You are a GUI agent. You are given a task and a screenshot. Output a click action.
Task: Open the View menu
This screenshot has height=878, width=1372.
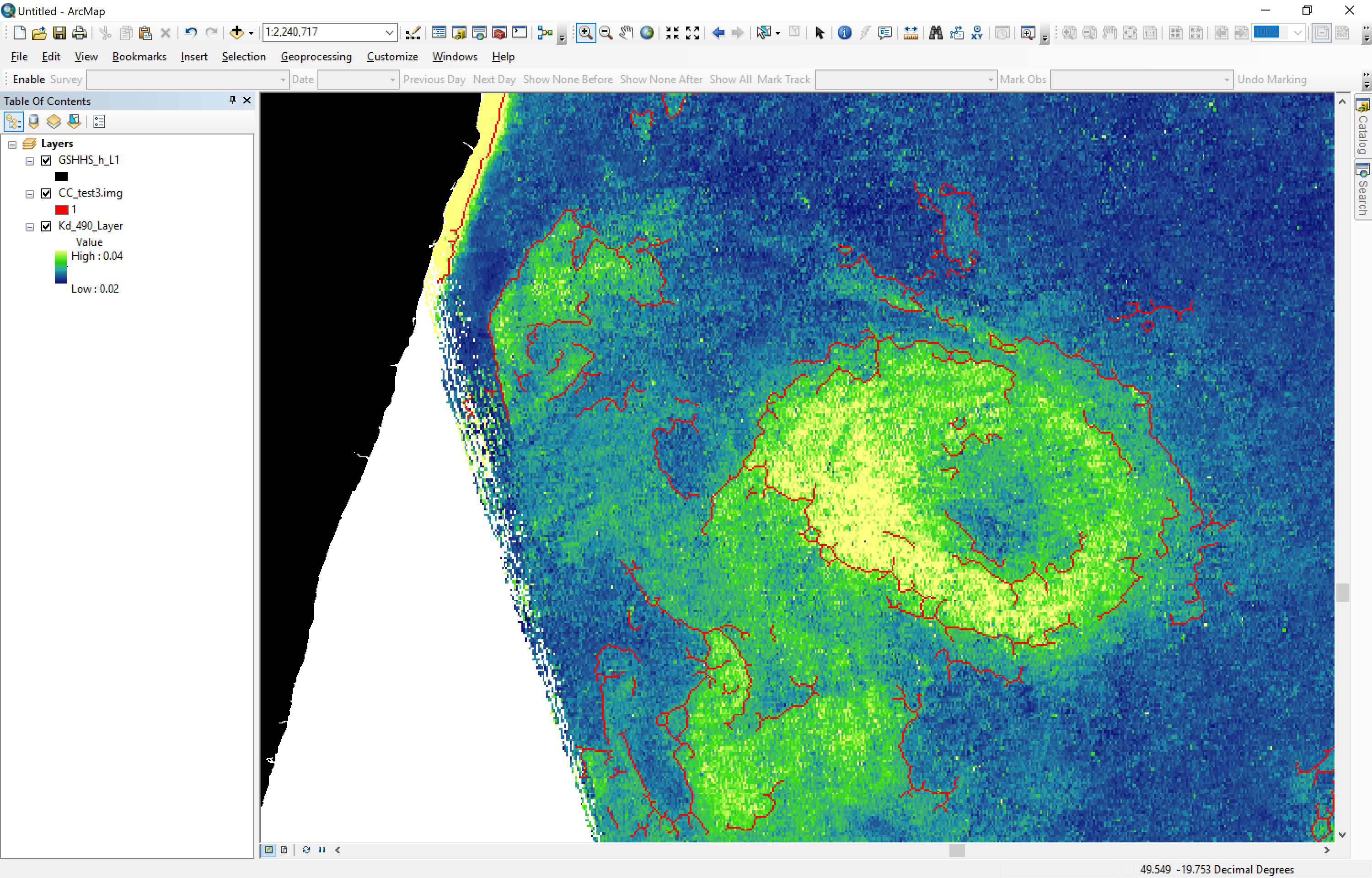click(x=86, y=56)
